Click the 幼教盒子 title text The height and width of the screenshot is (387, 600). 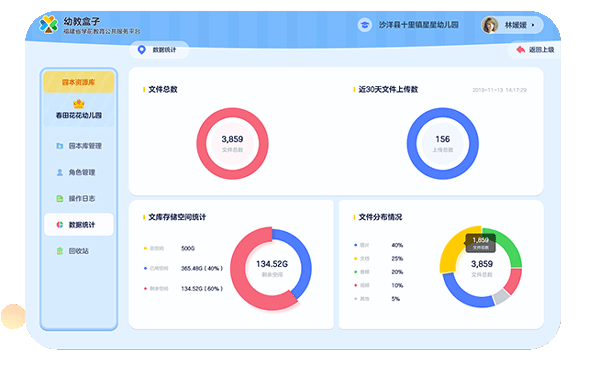click(x=82, y=21)
